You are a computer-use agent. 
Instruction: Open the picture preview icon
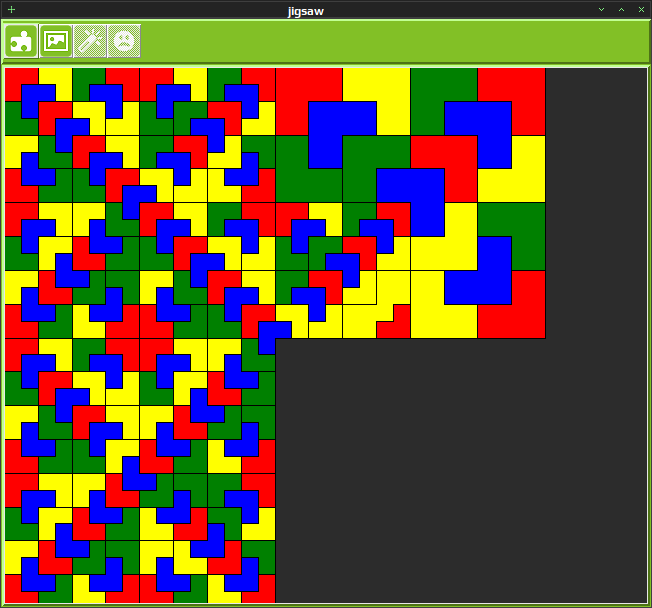coord(56,41)
